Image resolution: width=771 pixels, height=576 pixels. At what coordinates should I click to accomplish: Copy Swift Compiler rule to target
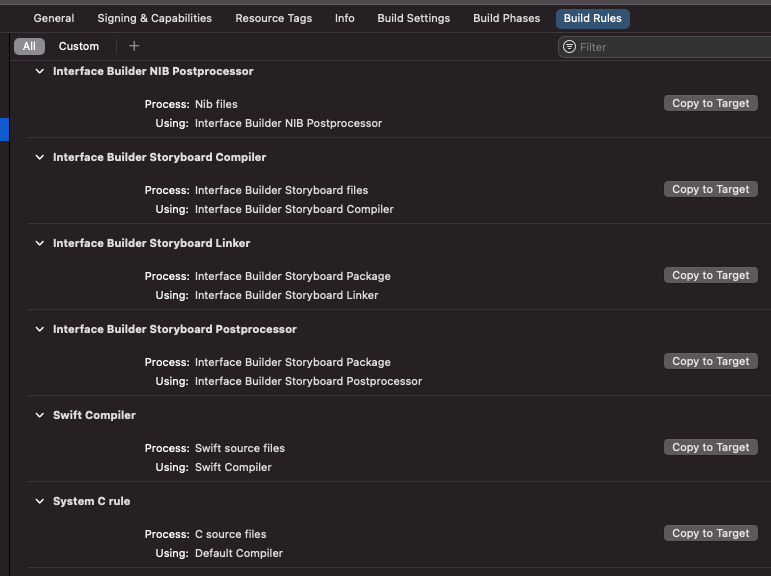click(x=711, y=448)
